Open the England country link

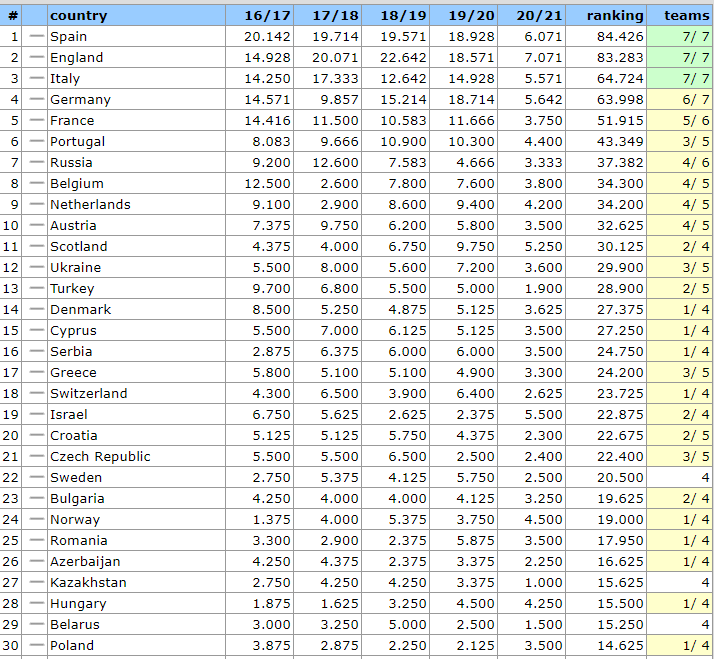[76, 57]
